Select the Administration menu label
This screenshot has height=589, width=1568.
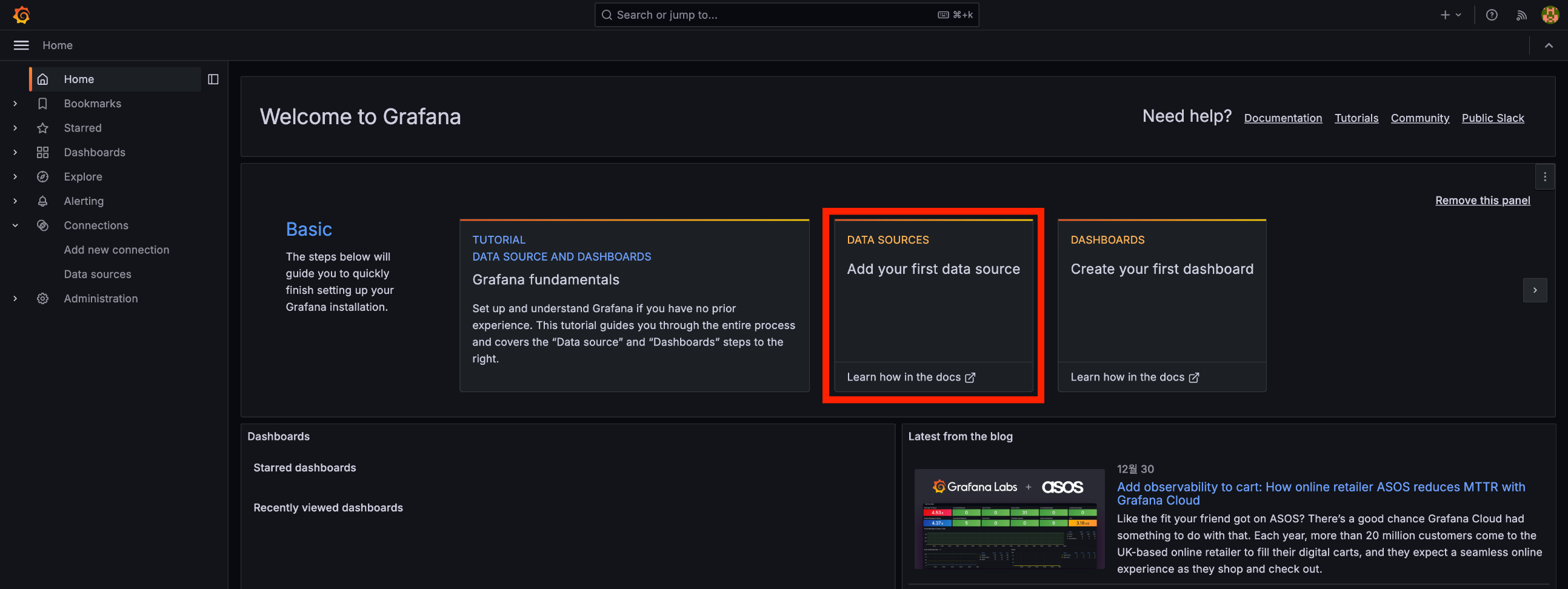point(101,298)
